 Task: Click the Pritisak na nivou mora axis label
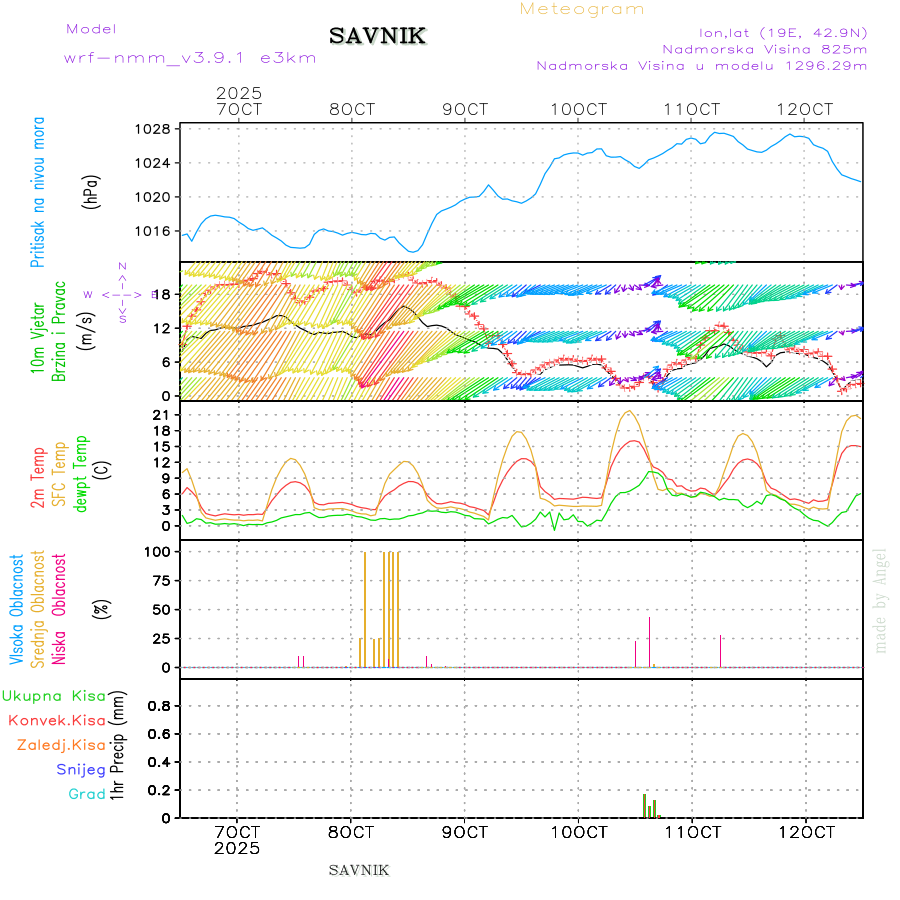point(38,196)
